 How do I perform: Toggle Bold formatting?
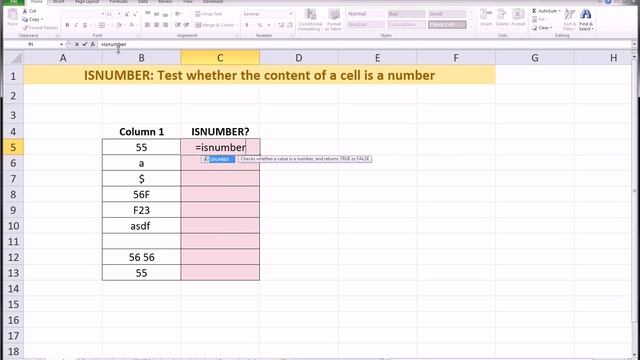click(x=67, y=25)
